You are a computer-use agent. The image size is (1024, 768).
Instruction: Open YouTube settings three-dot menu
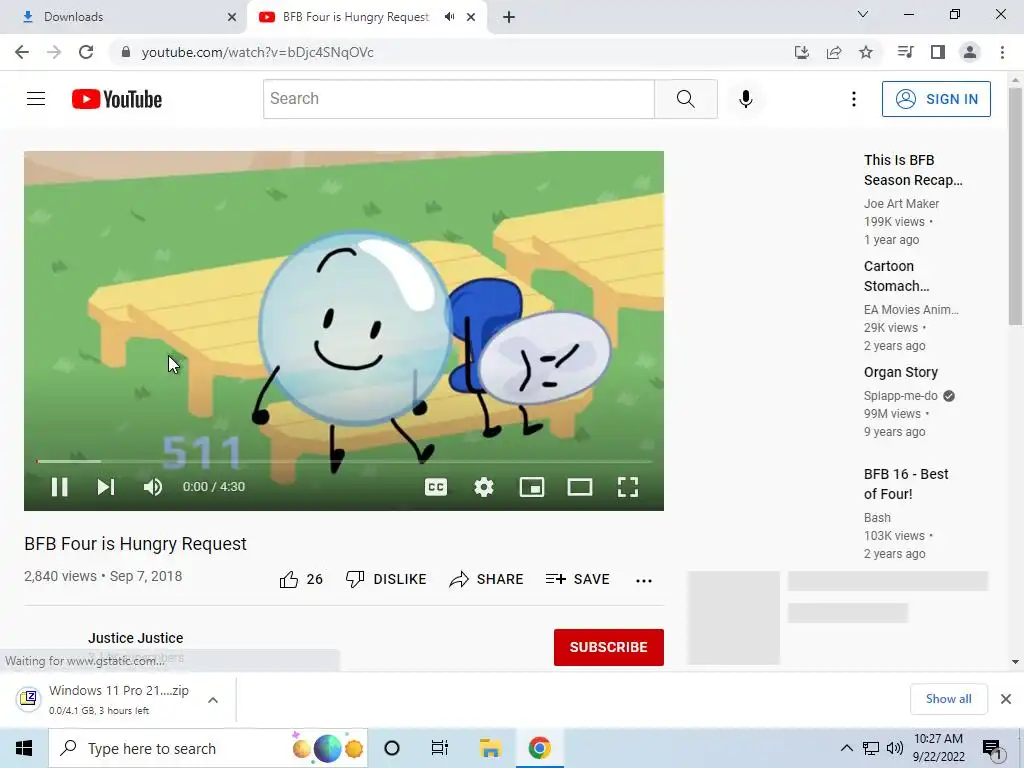pos(854,99)
